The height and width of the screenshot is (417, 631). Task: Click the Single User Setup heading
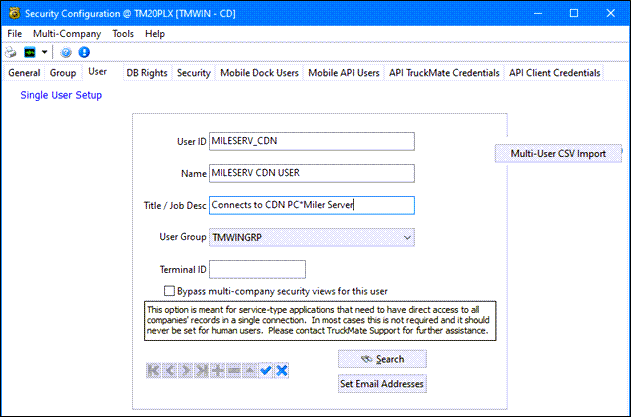click(x=61, y=95)
